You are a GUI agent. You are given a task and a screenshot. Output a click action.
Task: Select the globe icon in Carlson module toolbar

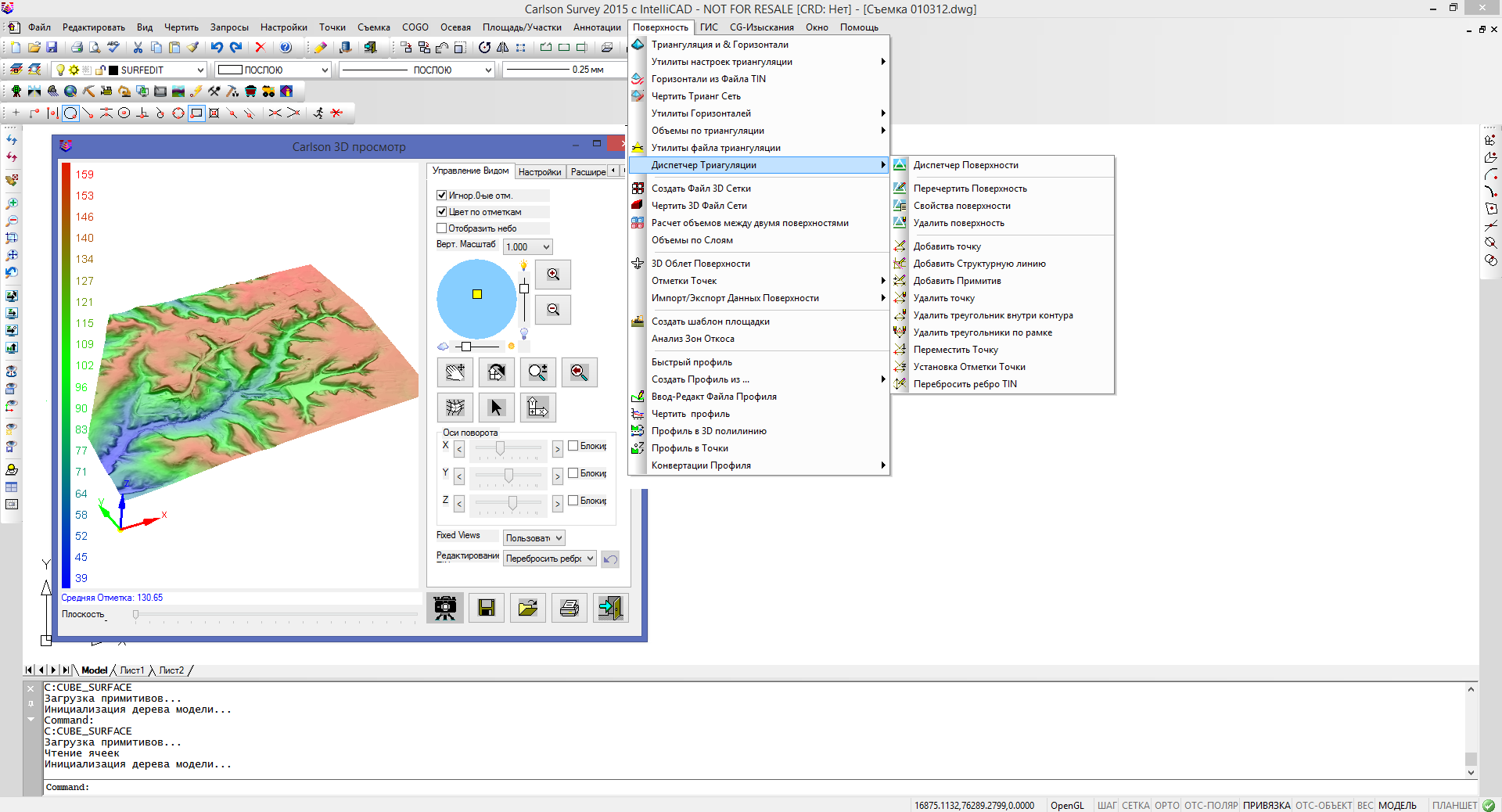tap(70, 92)
